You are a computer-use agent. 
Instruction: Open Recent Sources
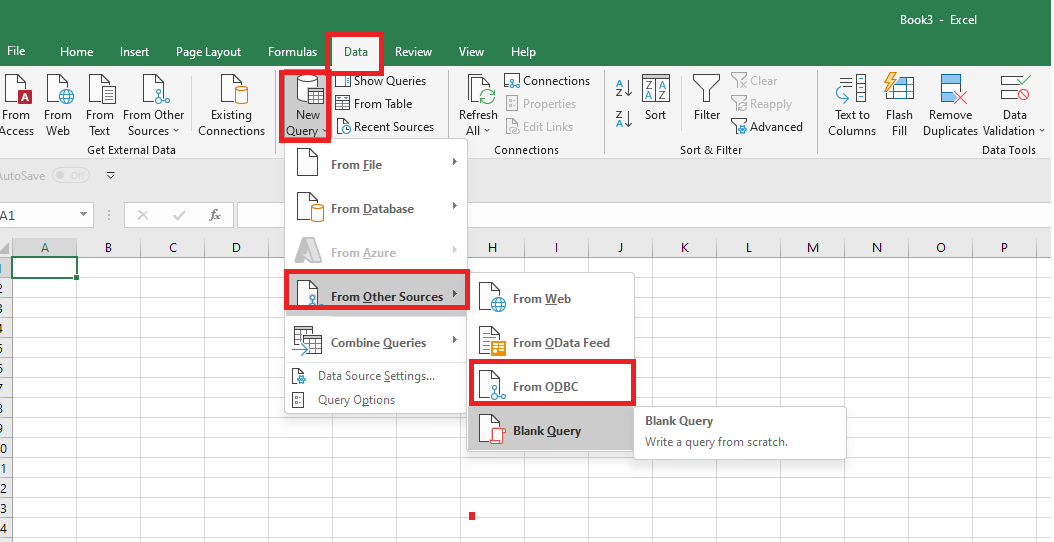[x=384, y=126]
